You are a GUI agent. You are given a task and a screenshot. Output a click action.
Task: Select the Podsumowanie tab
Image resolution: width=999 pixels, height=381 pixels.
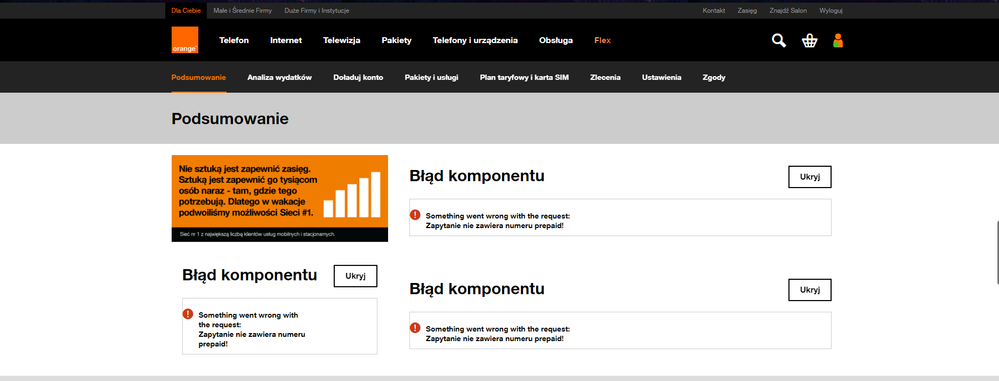(199, 77)
